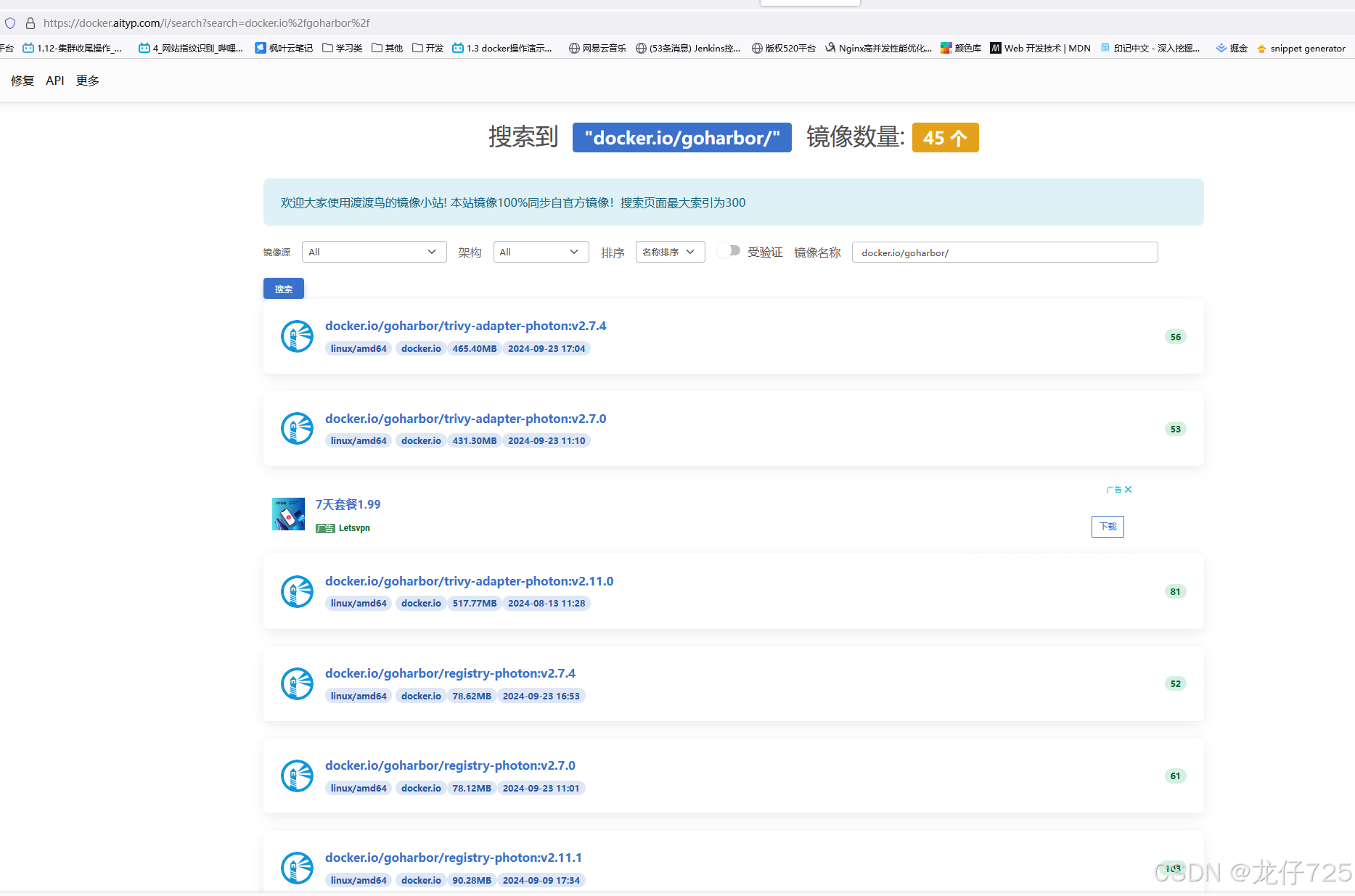
Task: Open the 枫叶云笔记 bookmark
Action: point(284,48)
